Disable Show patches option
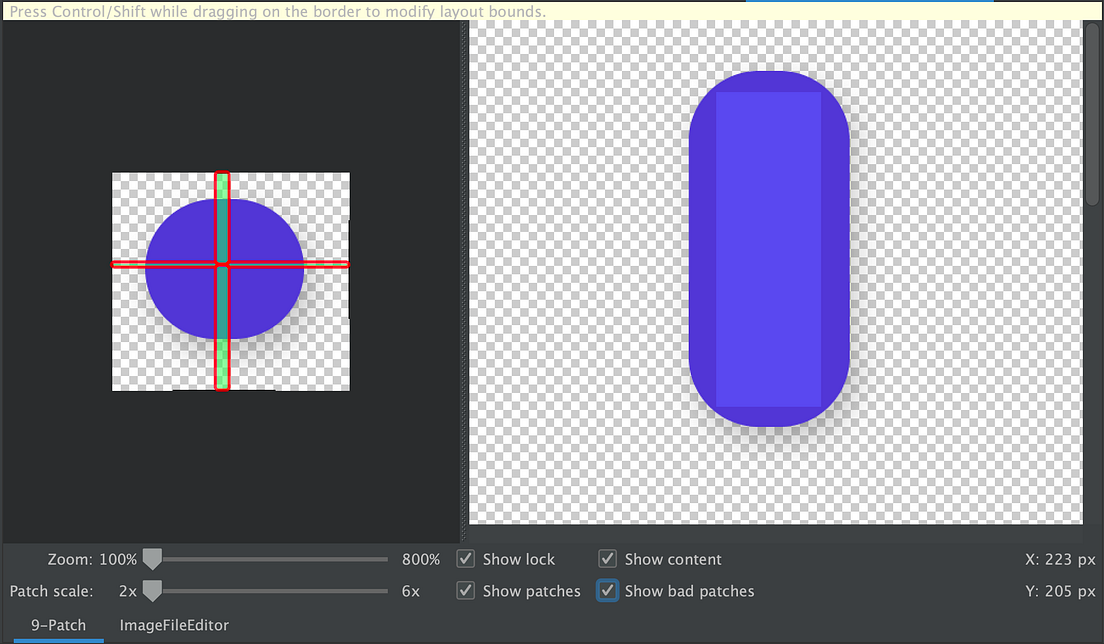Image resolution: width=1104 pixels, height=644 pixels. (x=465, y=591)
